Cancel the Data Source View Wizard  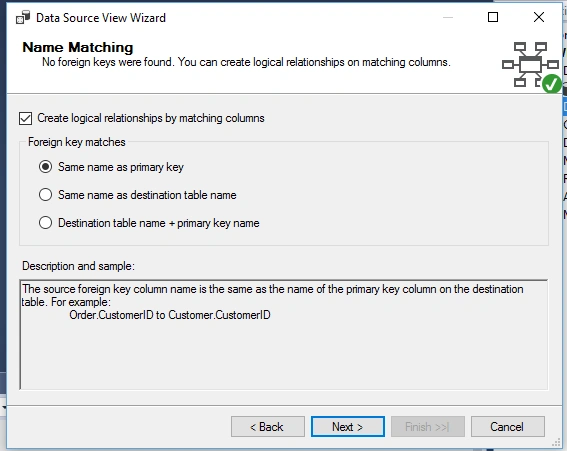click(507, 427)
